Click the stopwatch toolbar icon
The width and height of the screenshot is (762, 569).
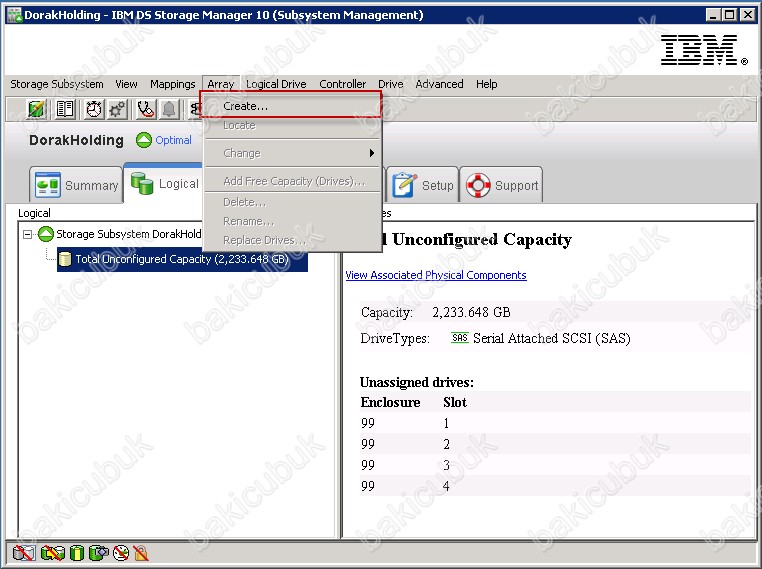pyautogui.click(x=94, y=109)
